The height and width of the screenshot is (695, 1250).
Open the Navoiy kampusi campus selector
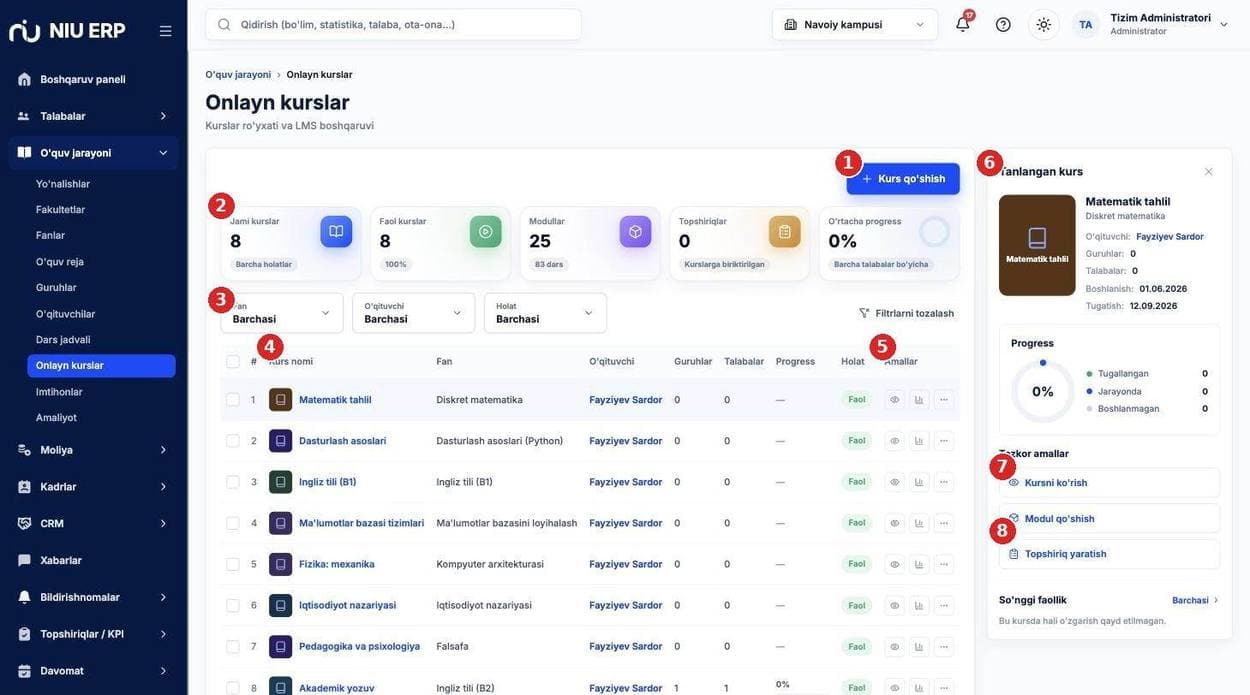click(855, 25)
